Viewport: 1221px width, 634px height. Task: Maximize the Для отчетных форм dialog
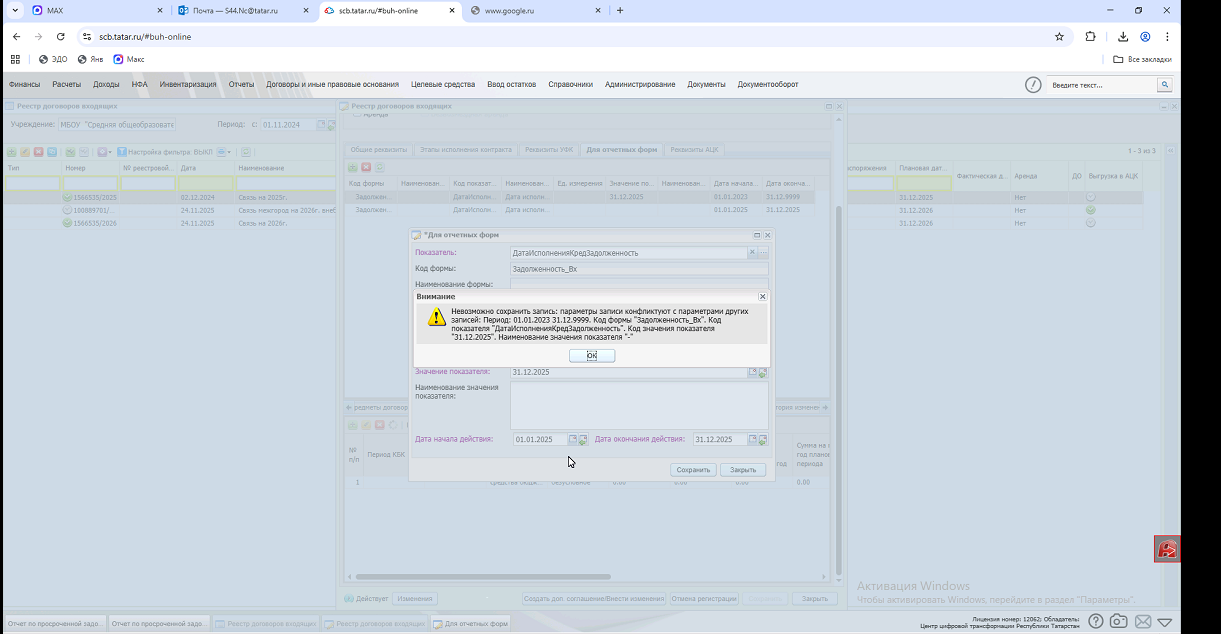[x=757, y=235]
